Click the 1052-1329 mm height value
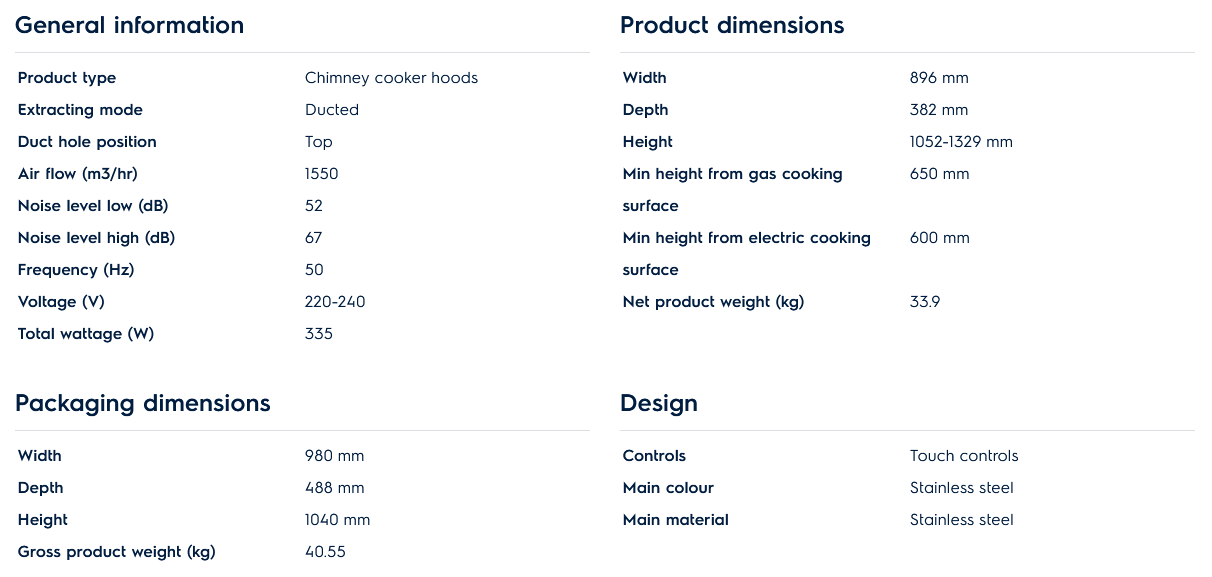1212x577 pixels. point(961,142)
